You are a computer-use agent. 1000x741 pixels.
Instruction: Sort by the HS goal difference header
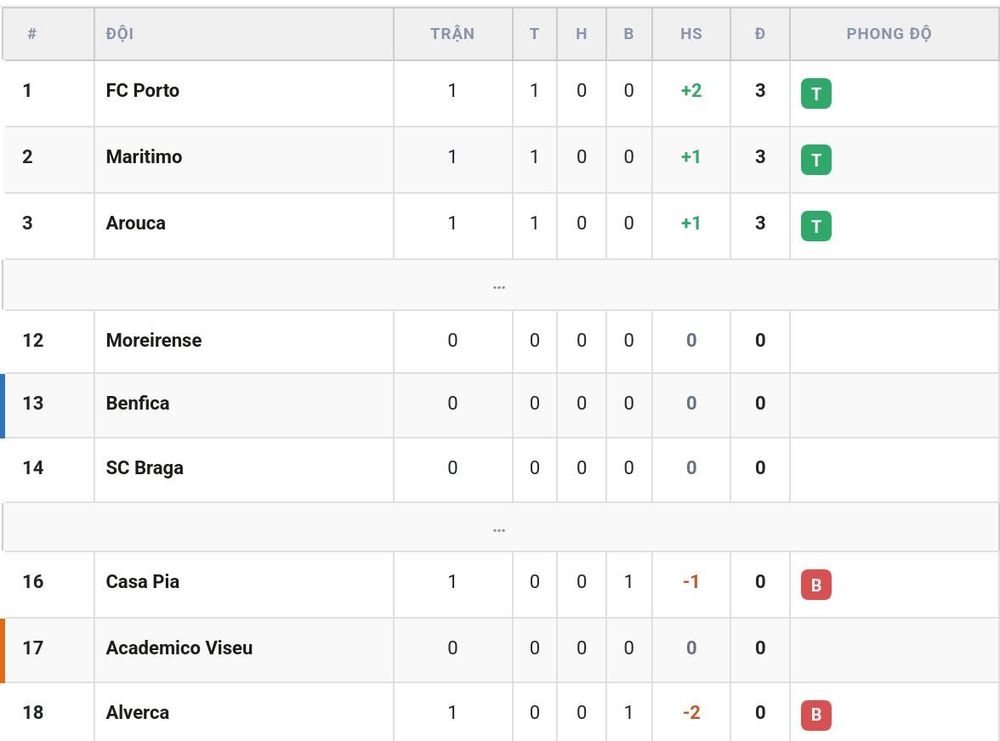pos(691,34)
